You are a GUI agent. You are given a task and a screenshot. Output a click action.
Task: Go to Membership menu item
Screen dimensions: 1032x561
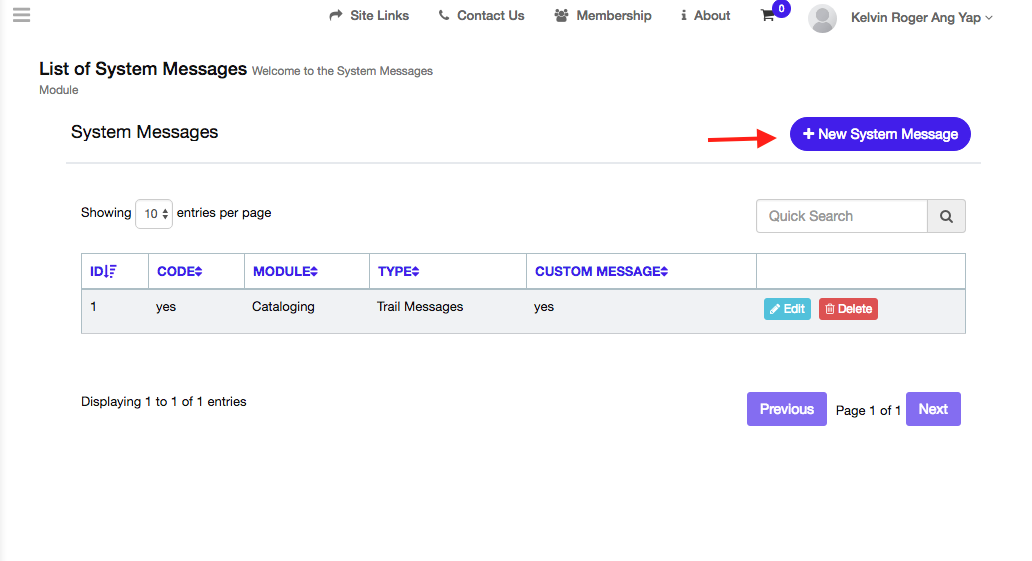(x=603, y=16)
